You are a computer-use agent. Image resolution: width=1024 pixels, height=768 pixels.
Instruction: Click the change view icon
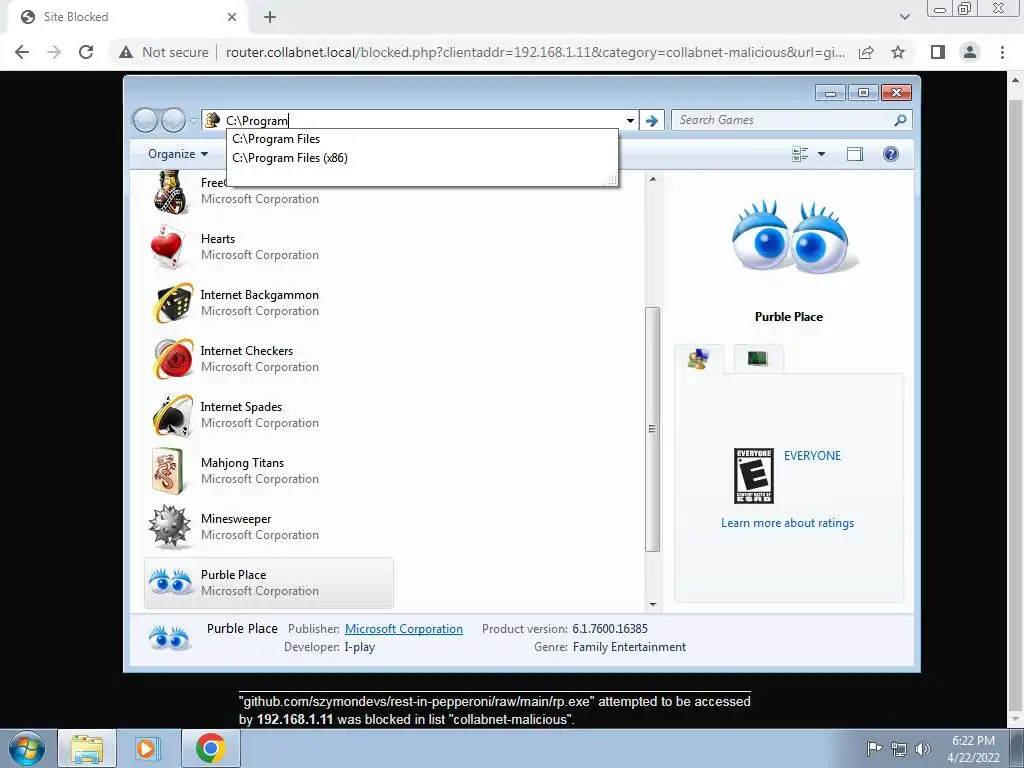tap(800, 154)
